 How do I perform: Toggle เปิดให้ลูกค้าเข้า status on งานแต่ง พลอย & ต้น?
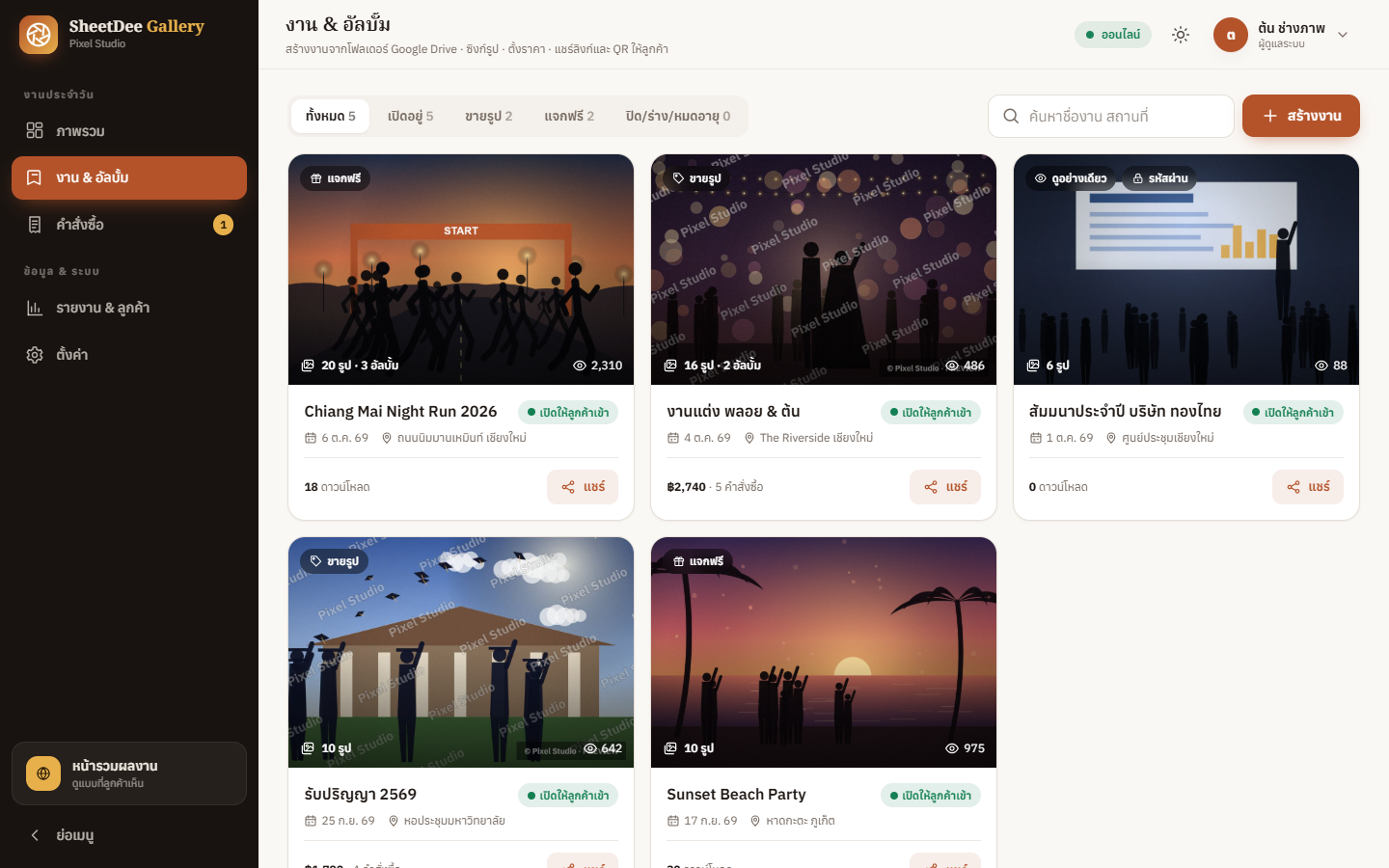[x=931, y=413]
